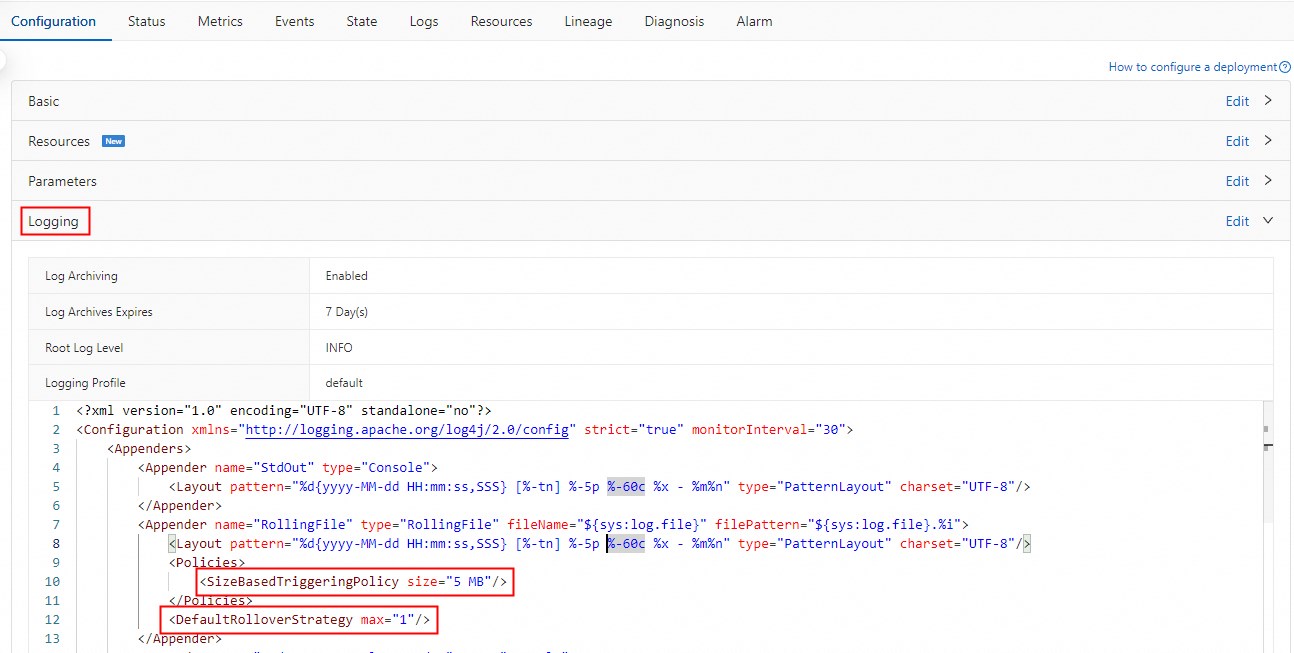Open the State tab
1294x653 pixels.
click(362, 21)
